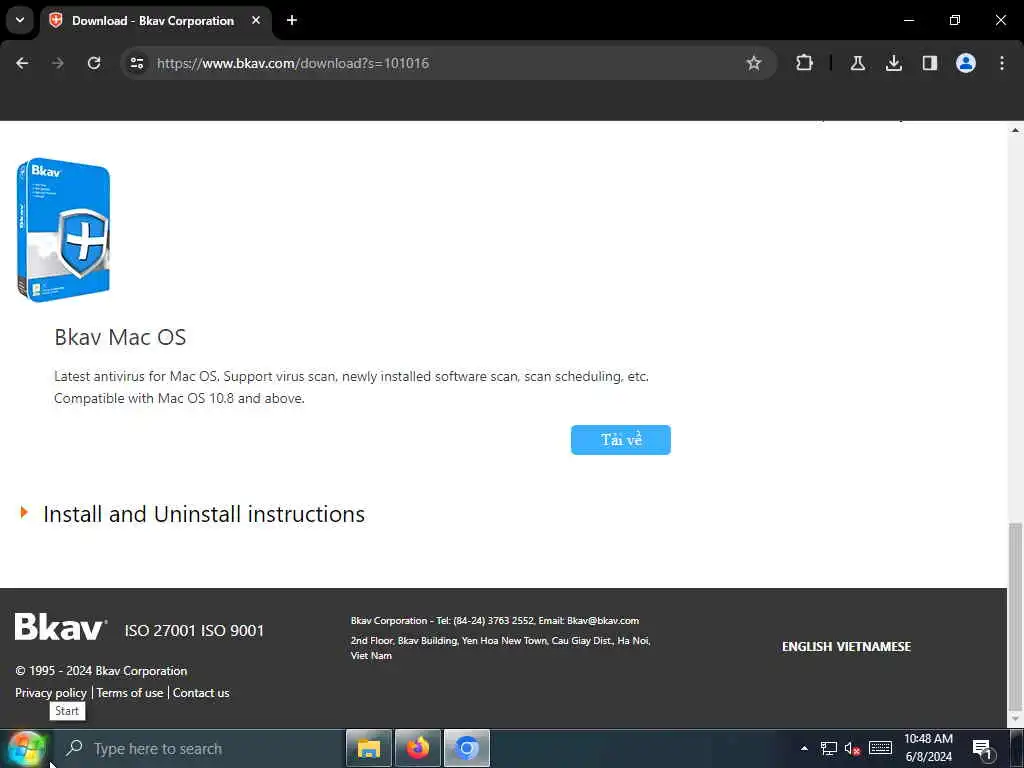1024x768 pixels.
Task: Click the Bkav Mac OS heading
Action: coord(120,337)
